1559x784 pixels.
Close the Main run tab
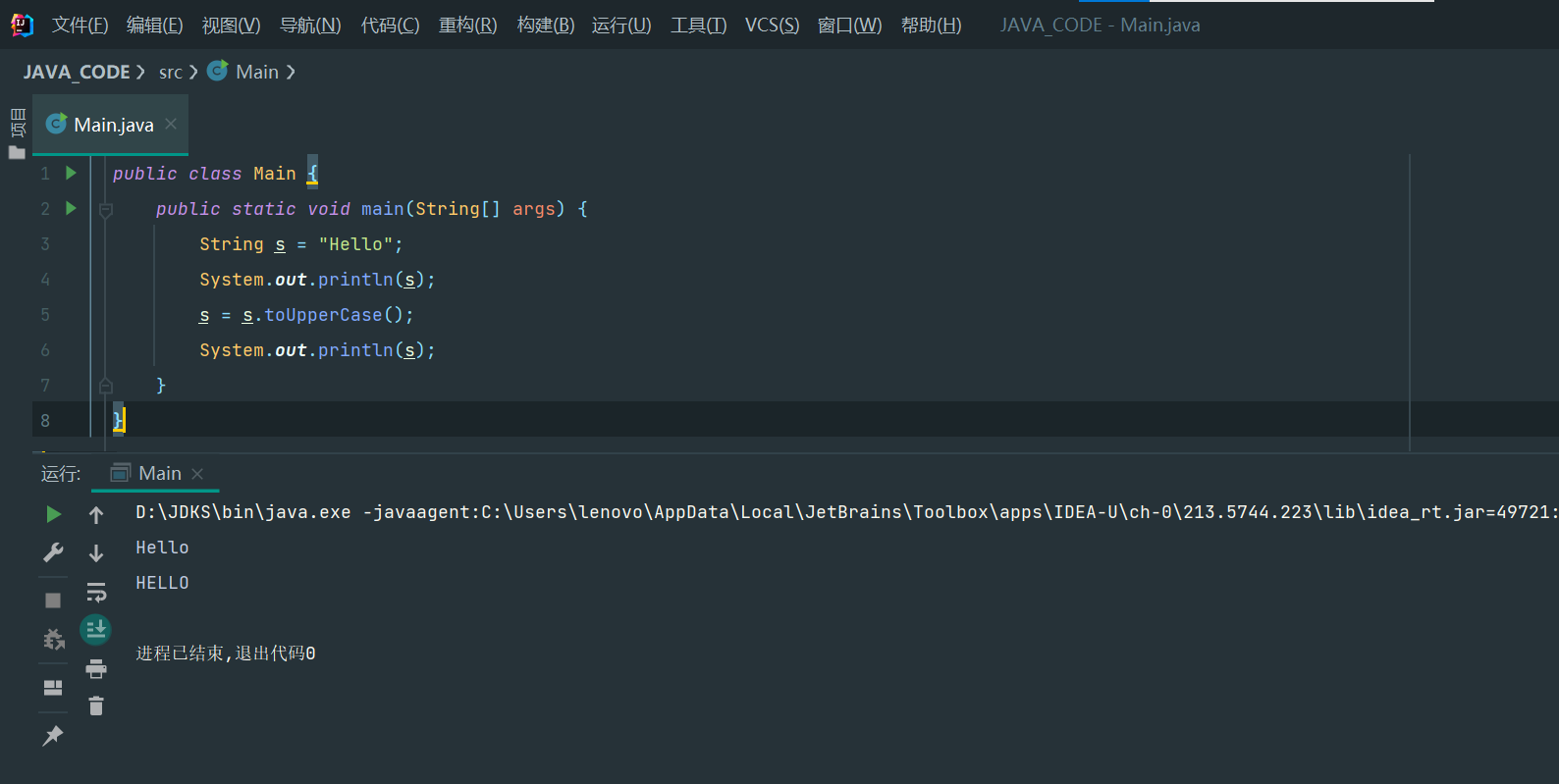197,474
